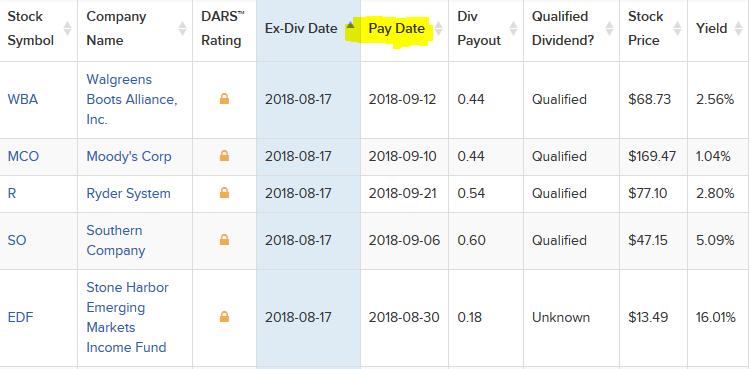The image size is (750, 369).
Task: Click the Ex-Div Date header label
Action: pos(301,29)
